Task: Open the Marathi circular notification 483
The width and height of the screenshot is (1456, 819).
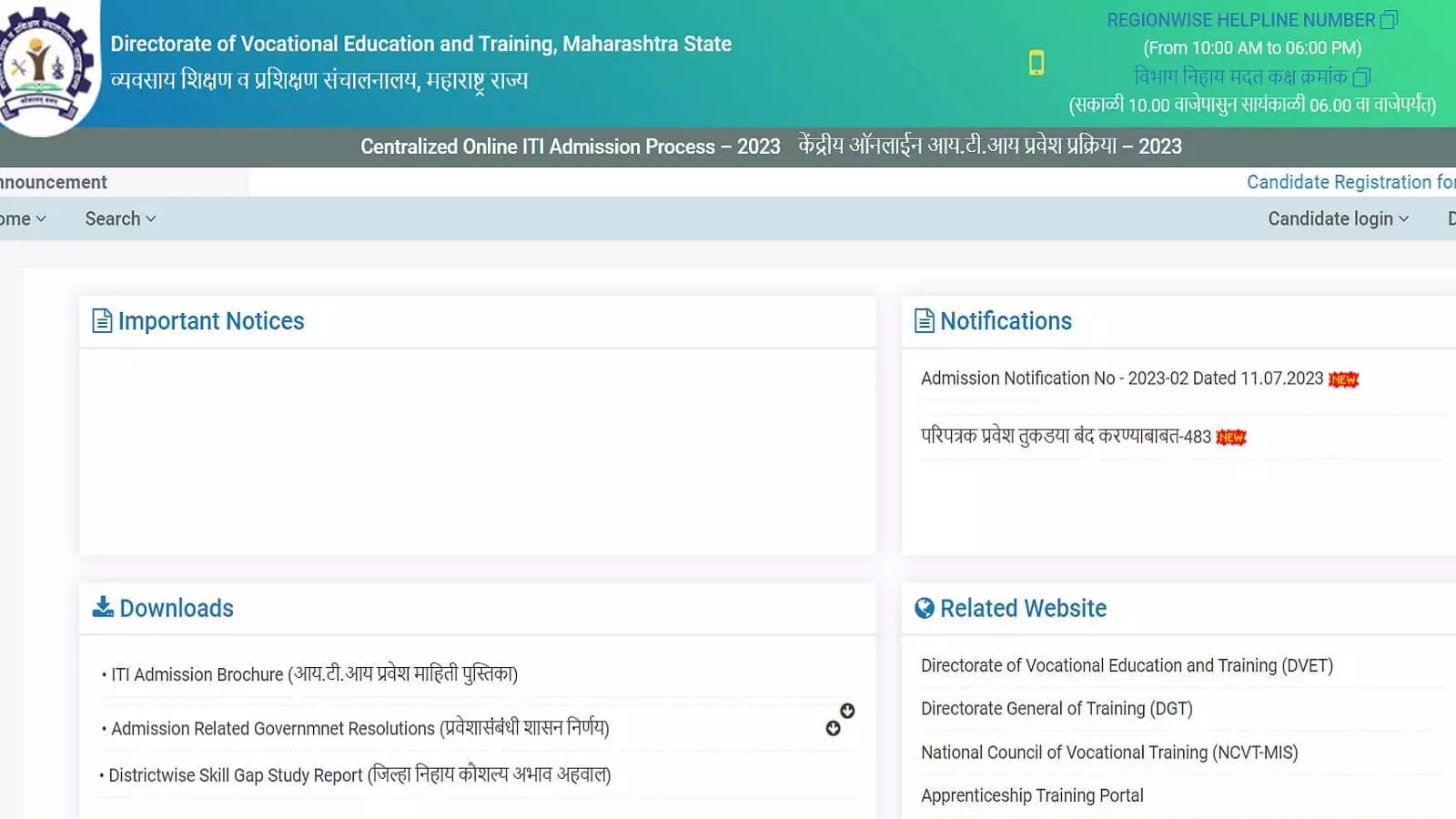Action: point(1065,437)
